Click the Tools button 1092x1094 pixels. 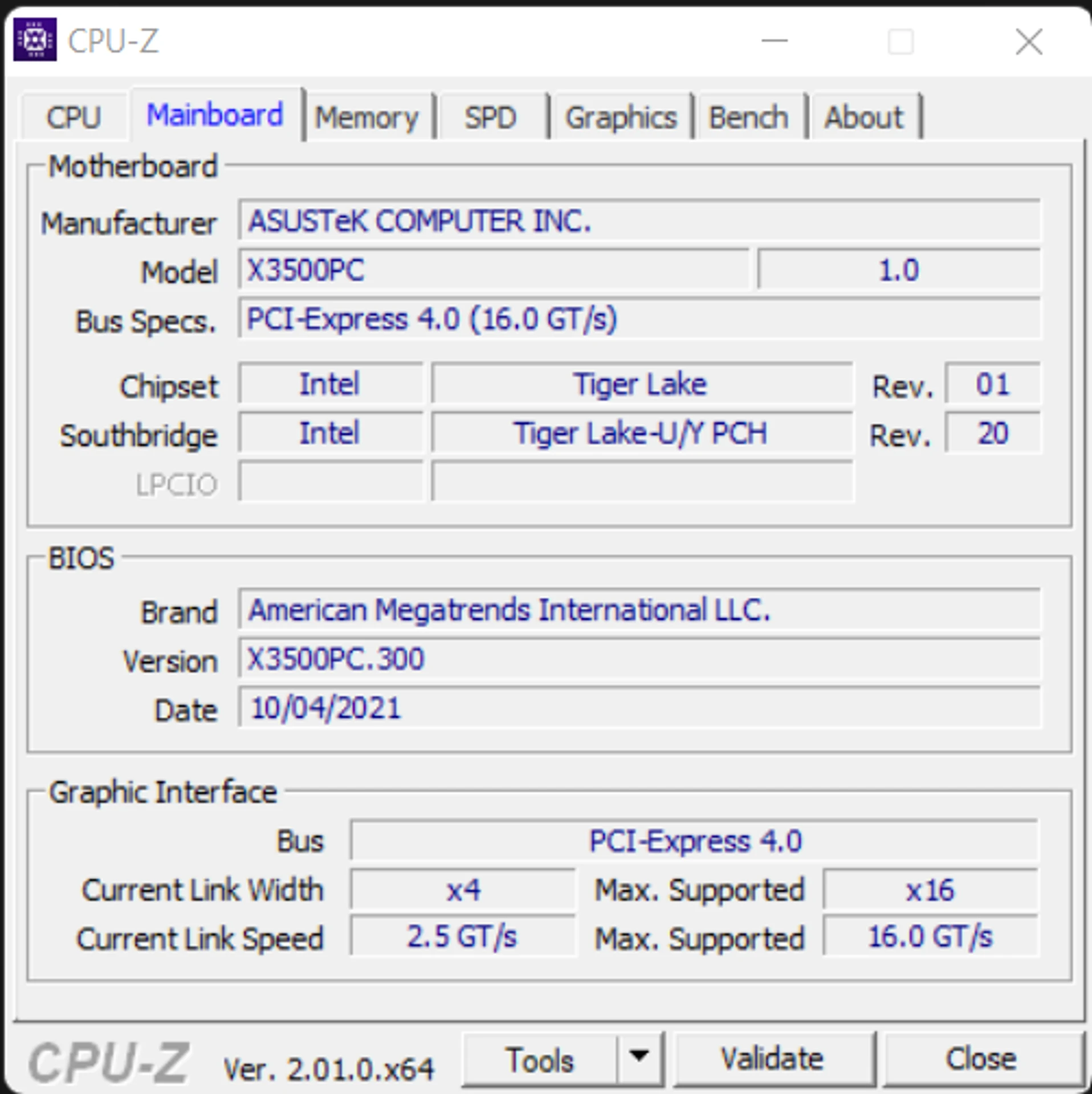point(539,1059)
